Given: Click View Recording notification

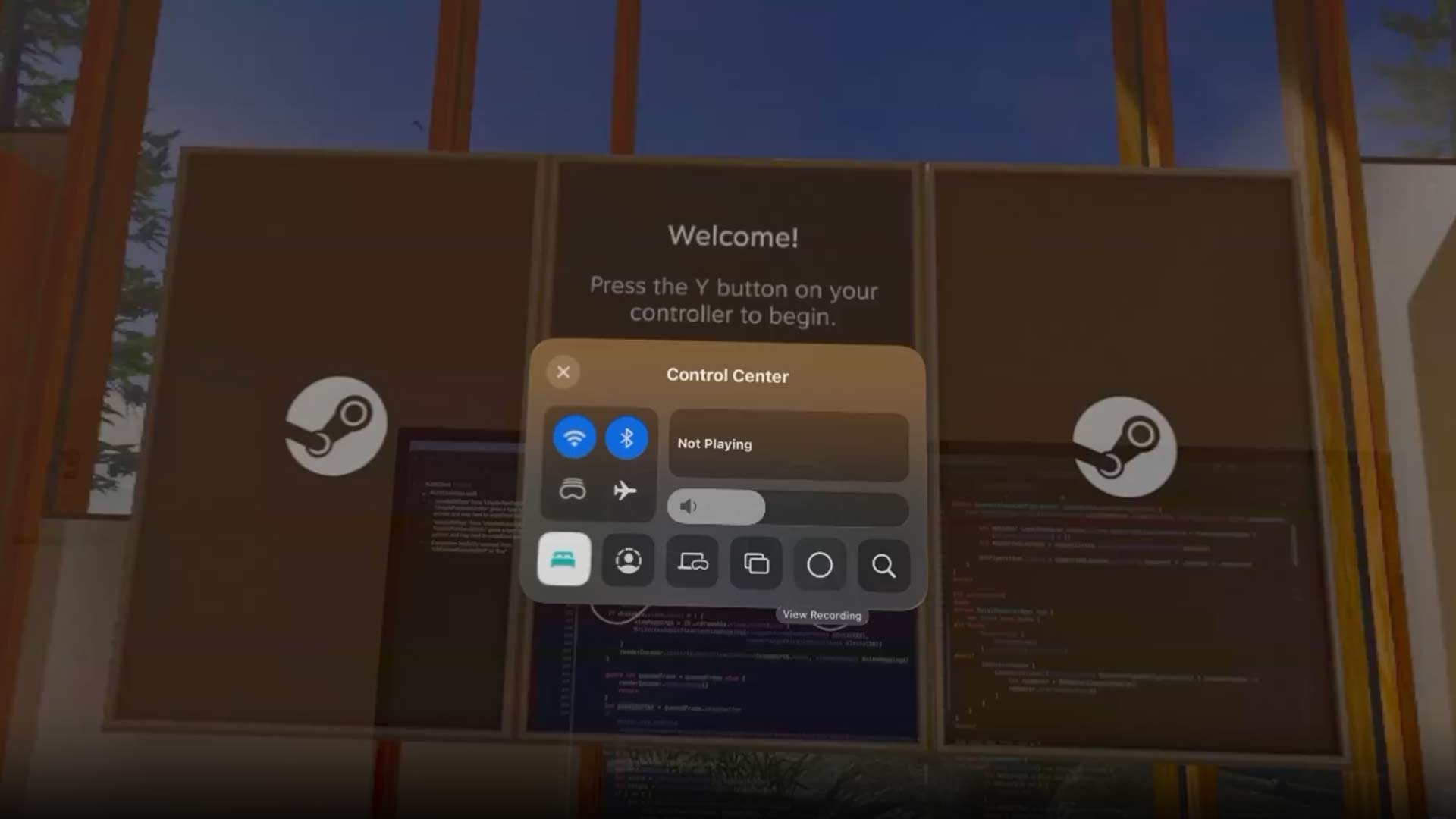Looking at the screenshot, I should pyautogui.click(x=821, y=614).
